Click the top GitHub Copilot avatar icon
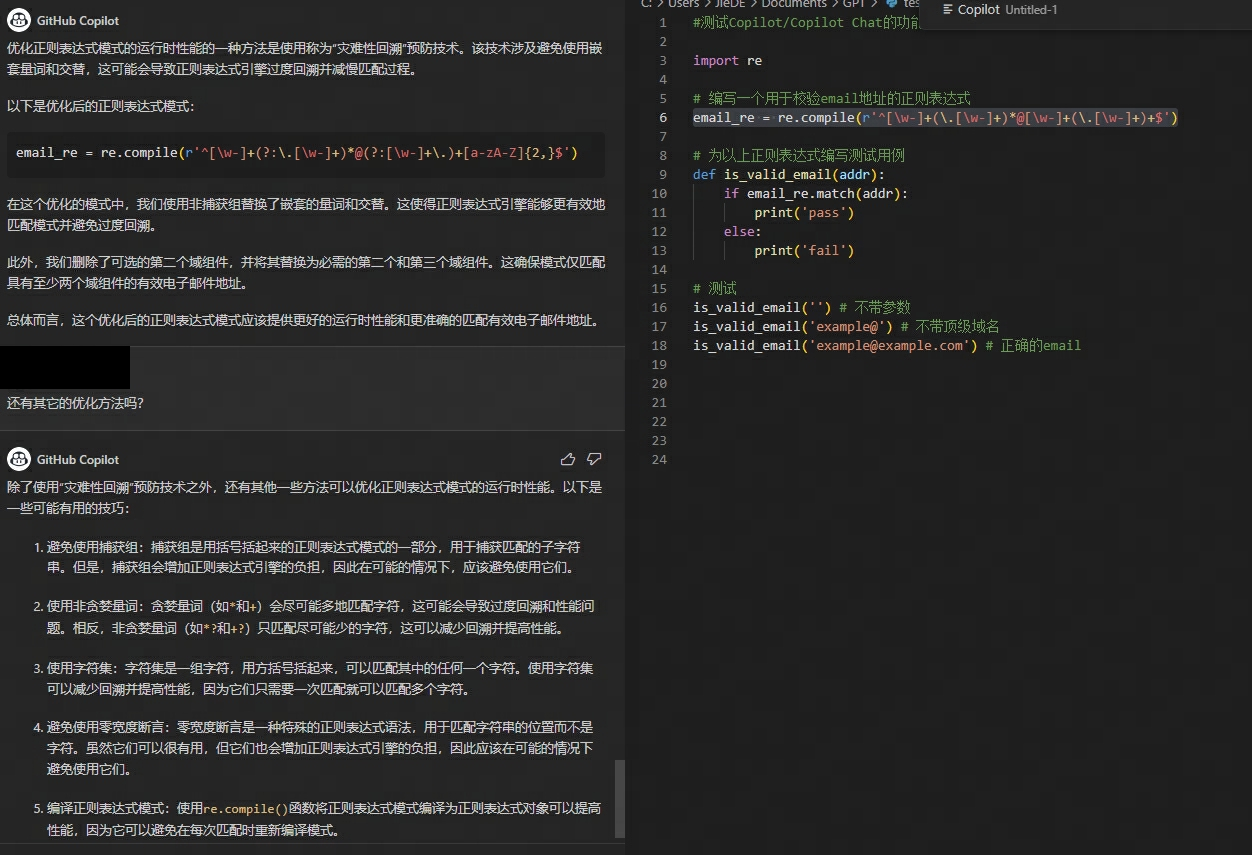The height and width of the screenshot is (855, 1252). click(20, 19)
